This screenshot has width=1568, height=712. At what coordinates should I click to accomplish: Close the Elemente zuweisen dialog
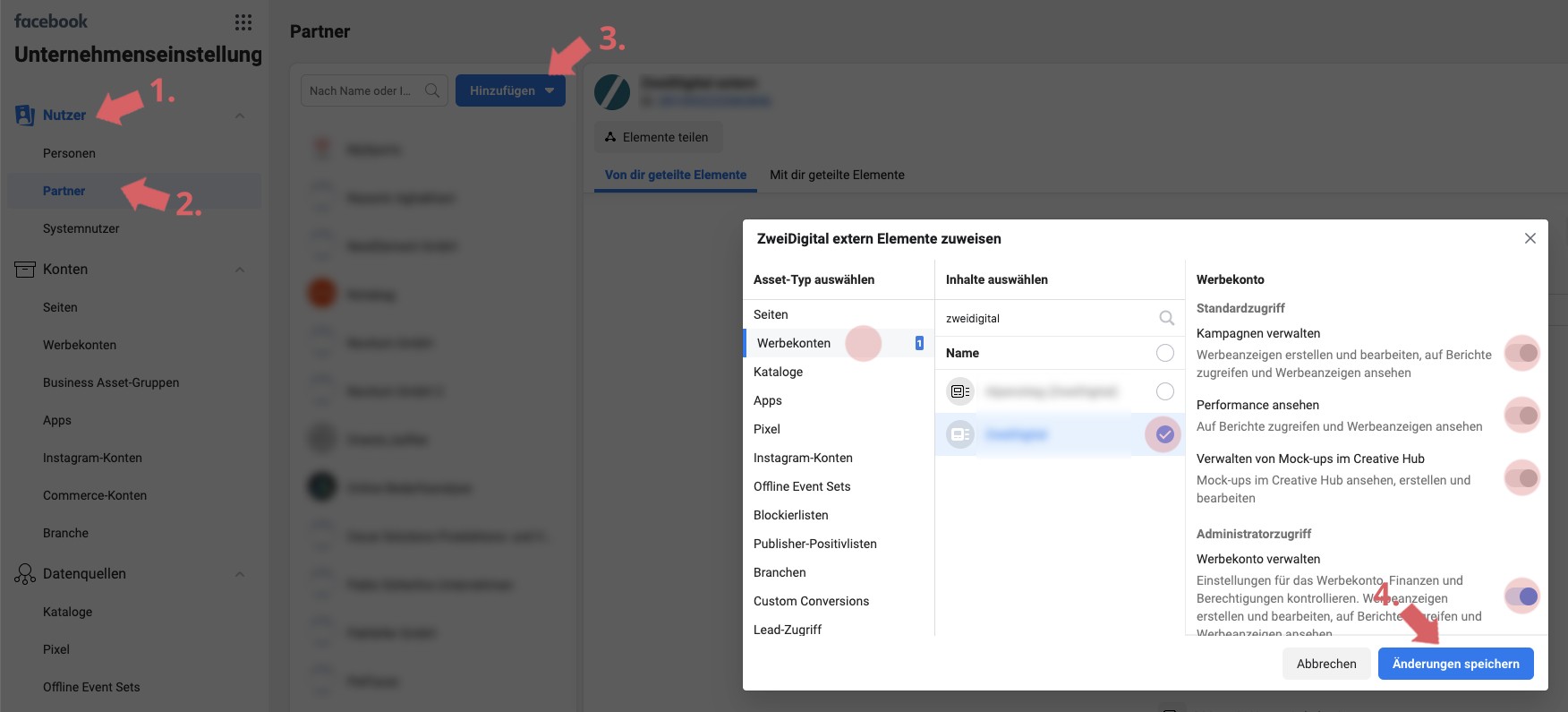point(1530,238)
